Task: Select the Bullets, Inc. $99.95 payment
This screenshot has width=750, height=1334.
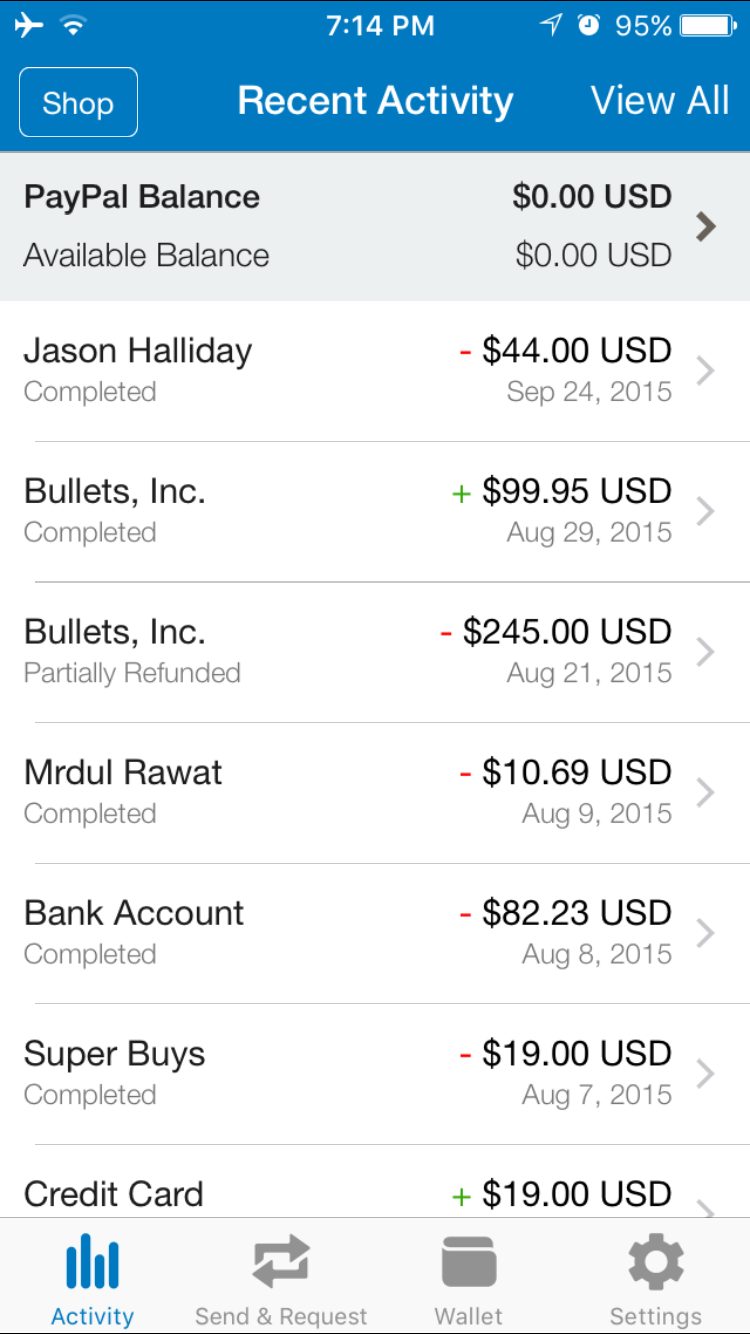Action: click(x=375, y=511)
